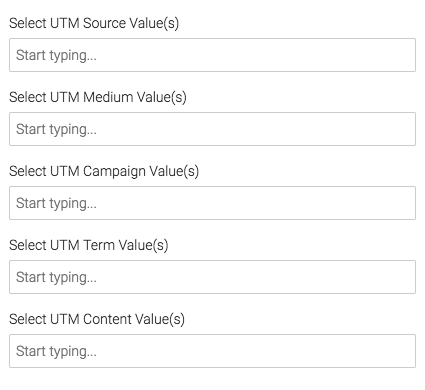Select the UTM Campaign values input box
This screenshot has width=425, height=390.
212,203
